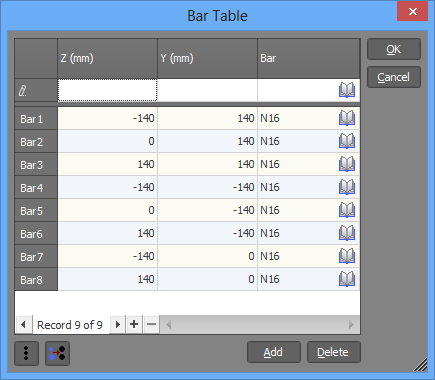The width and height of the screenshot is (435, 380).
Task: Open bar library icon for Bar8
Action: (x=347, y=279)
